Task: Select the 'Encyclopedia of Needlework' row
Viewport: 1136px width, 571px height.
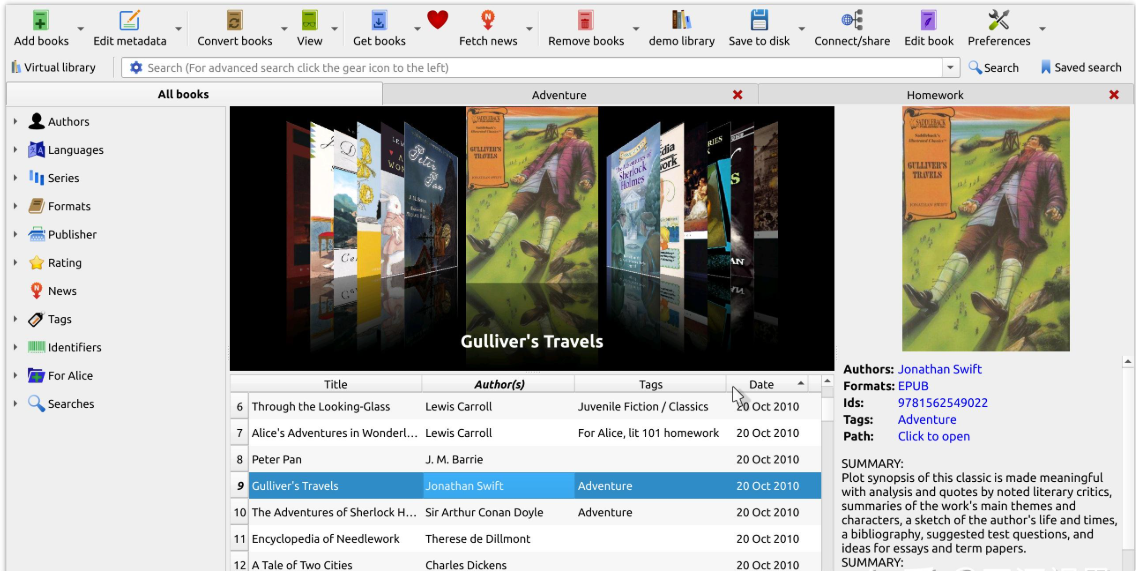Action: coord(526,538)
